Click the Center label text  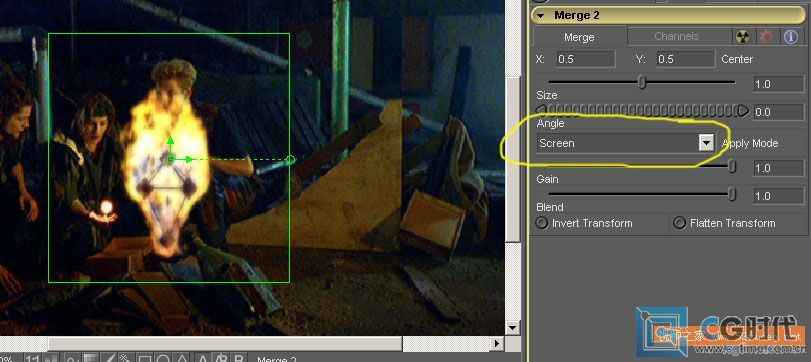click(737, 59)
